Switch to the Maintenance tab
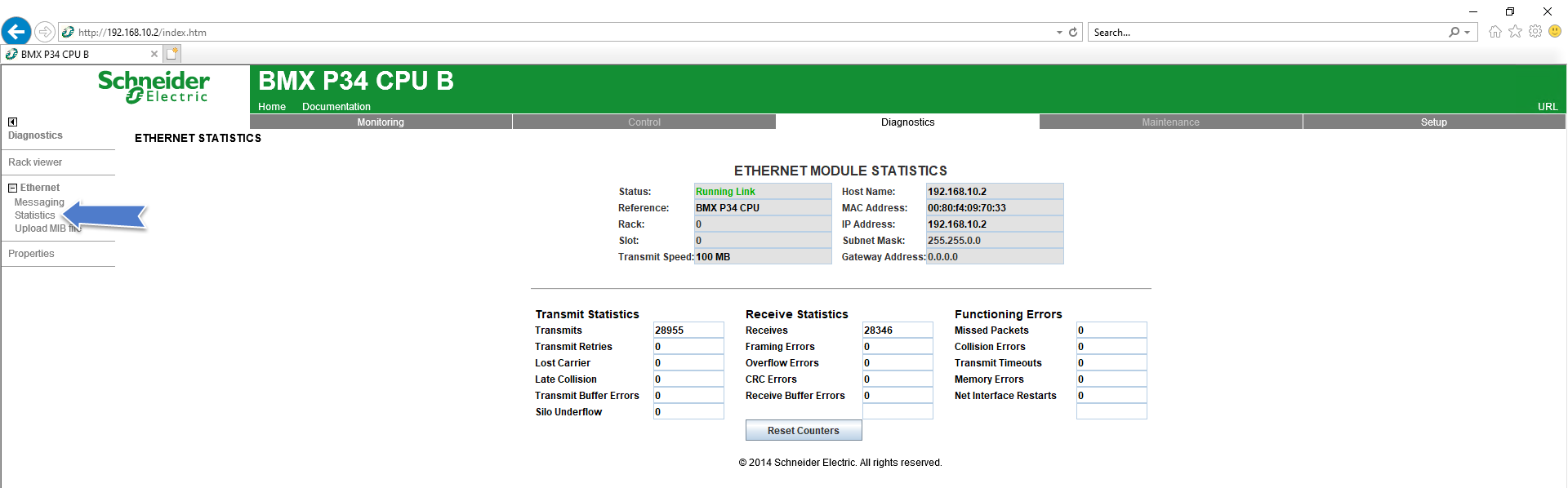This screenshot has width=1568, height=488. click(1170, 122)
